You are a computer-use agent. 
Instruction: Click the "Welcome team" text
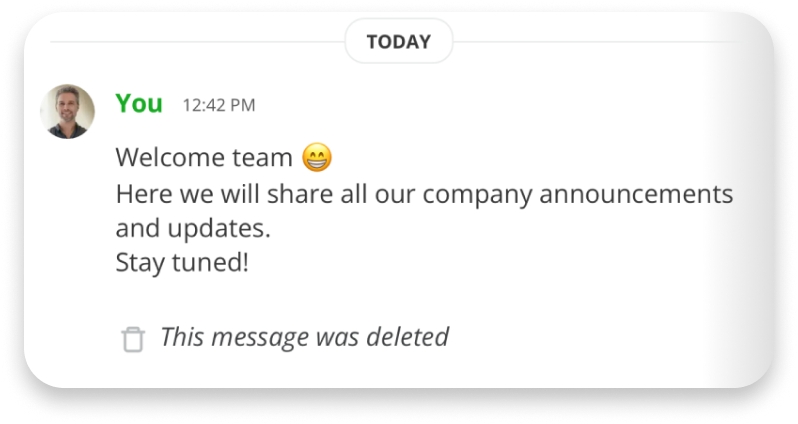[x=204, y=158]
